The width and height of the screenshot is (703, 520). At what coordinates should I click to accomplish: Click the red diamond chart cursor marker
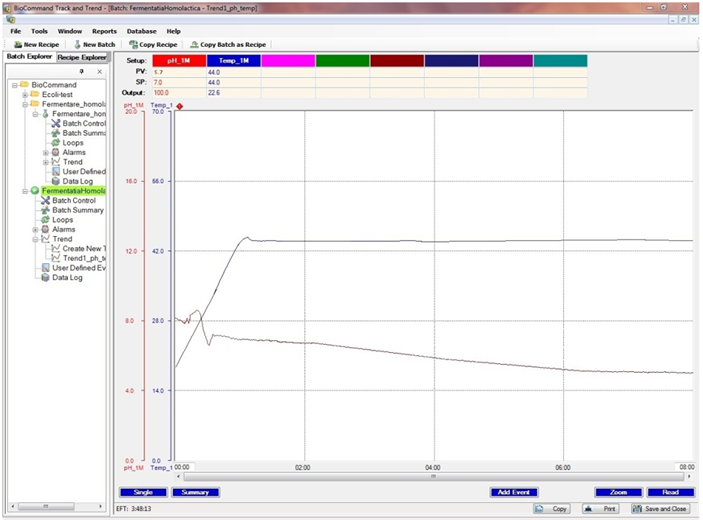click(x=180, y=105)
